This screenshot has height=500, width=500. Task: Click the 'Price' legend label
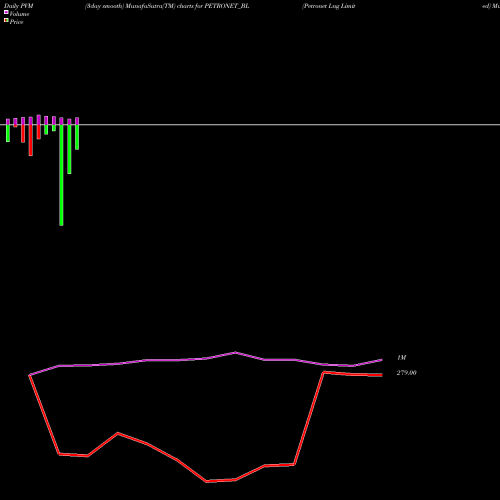(x=16, y=22)
